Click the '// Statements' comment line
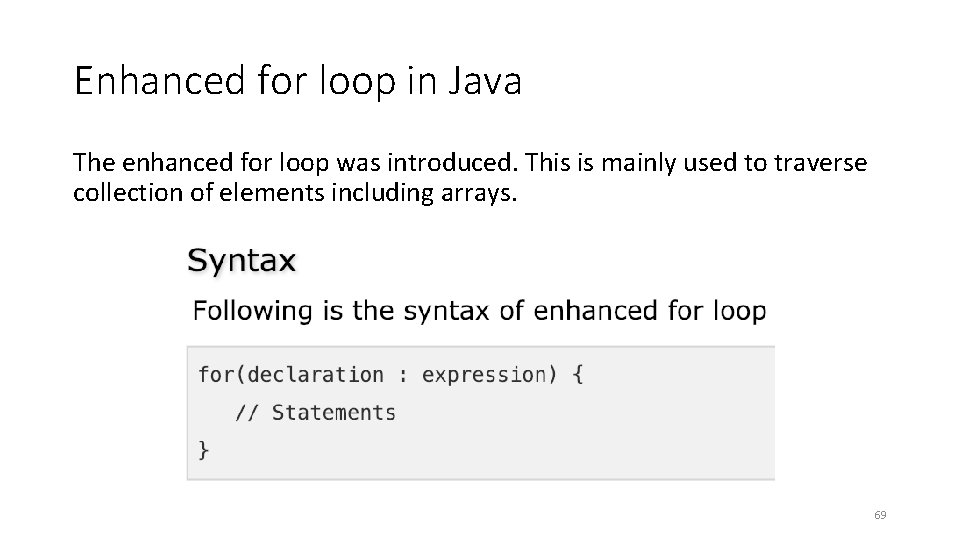 315,412
